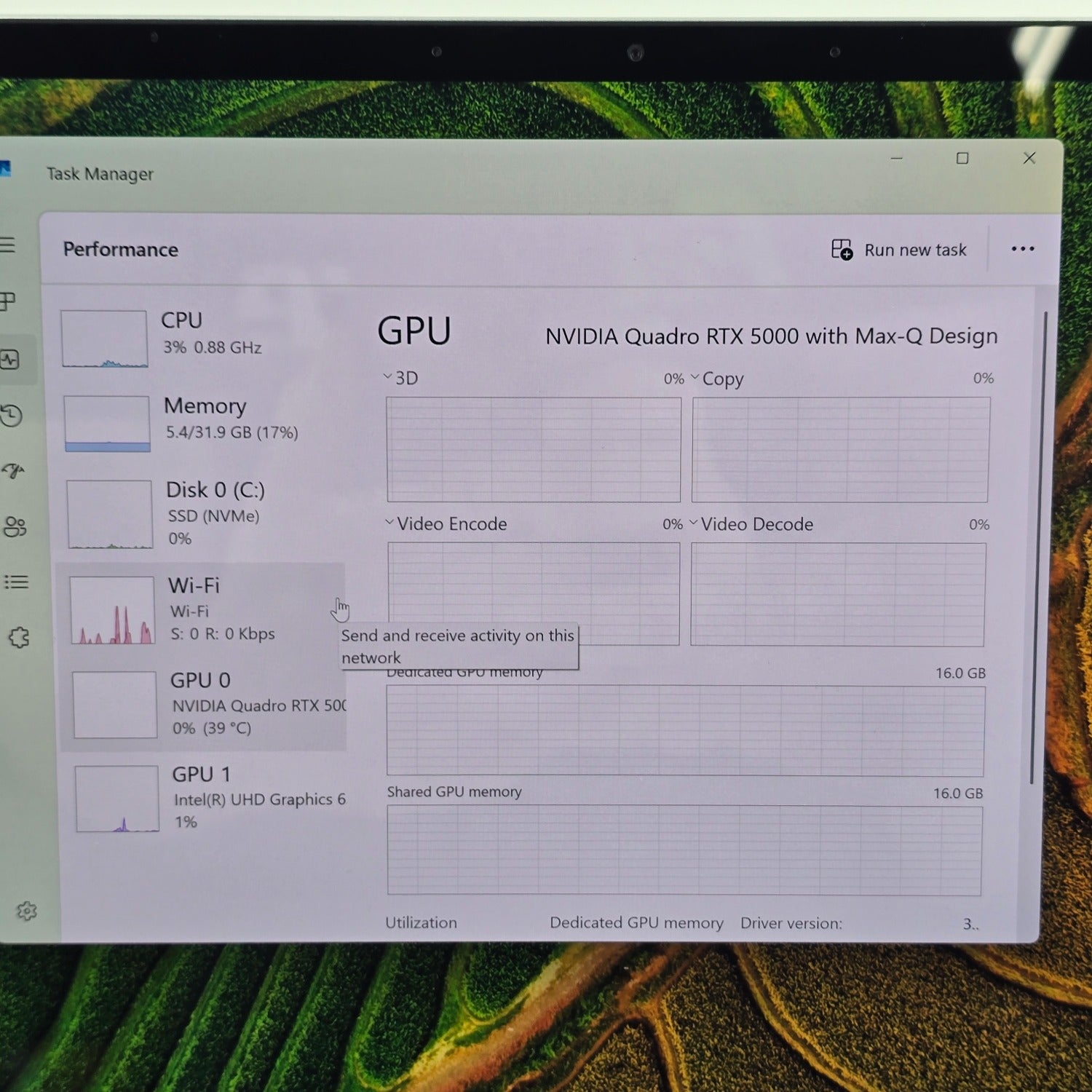The height and width of the screenshot is (1092, 1092).
Task: Open Task Manager settings gear
Action: pos(27,911)
